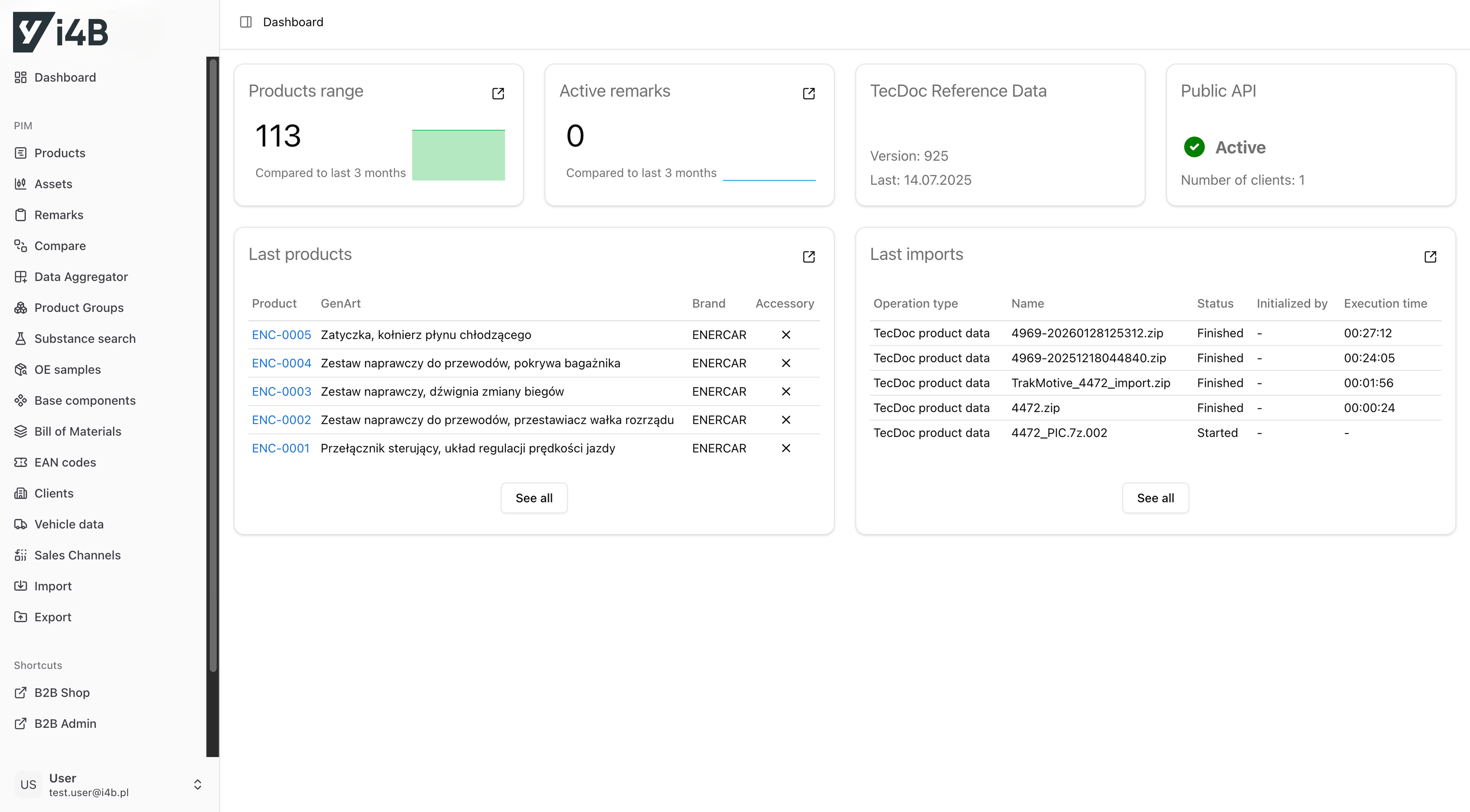Screen dimensions: 1470x812
Task: Click the sidebar vertical scrollbar
Action: coord(213,365)
